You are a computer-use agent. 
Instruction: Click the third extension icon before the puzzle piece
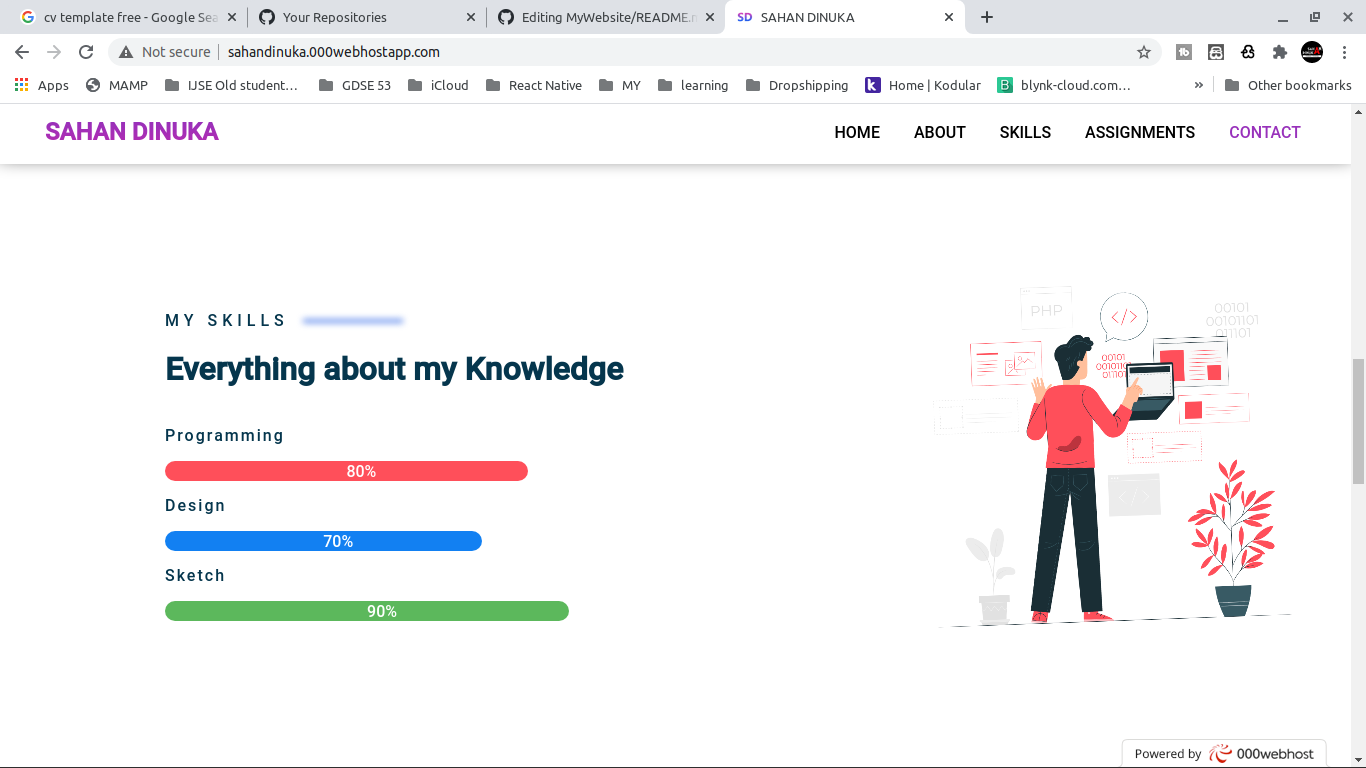click(1248, 52)
